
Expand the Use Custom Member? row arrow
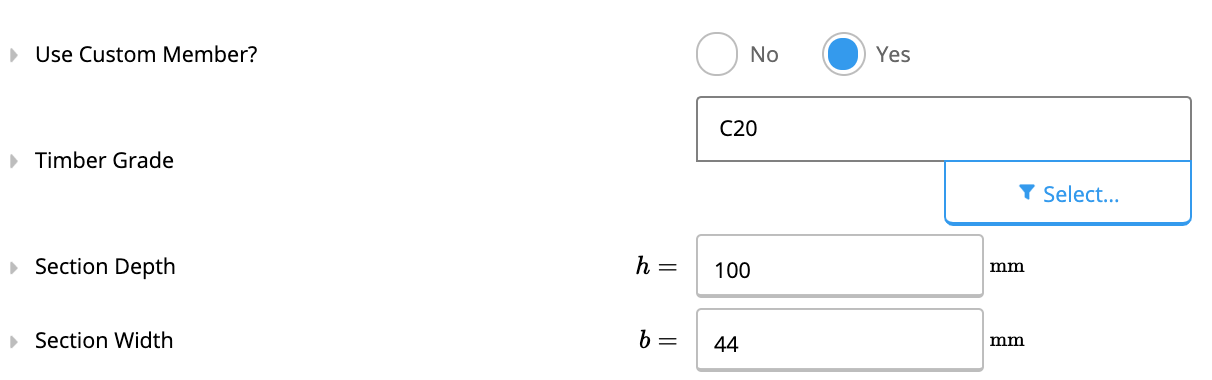[x=14, y=55]
